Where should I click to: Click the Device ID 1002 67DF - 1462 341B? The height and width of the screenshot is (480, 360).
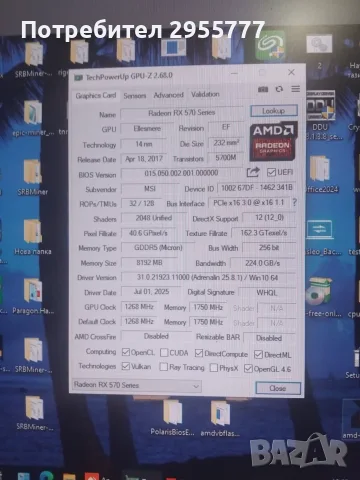[x=257, y=188]
